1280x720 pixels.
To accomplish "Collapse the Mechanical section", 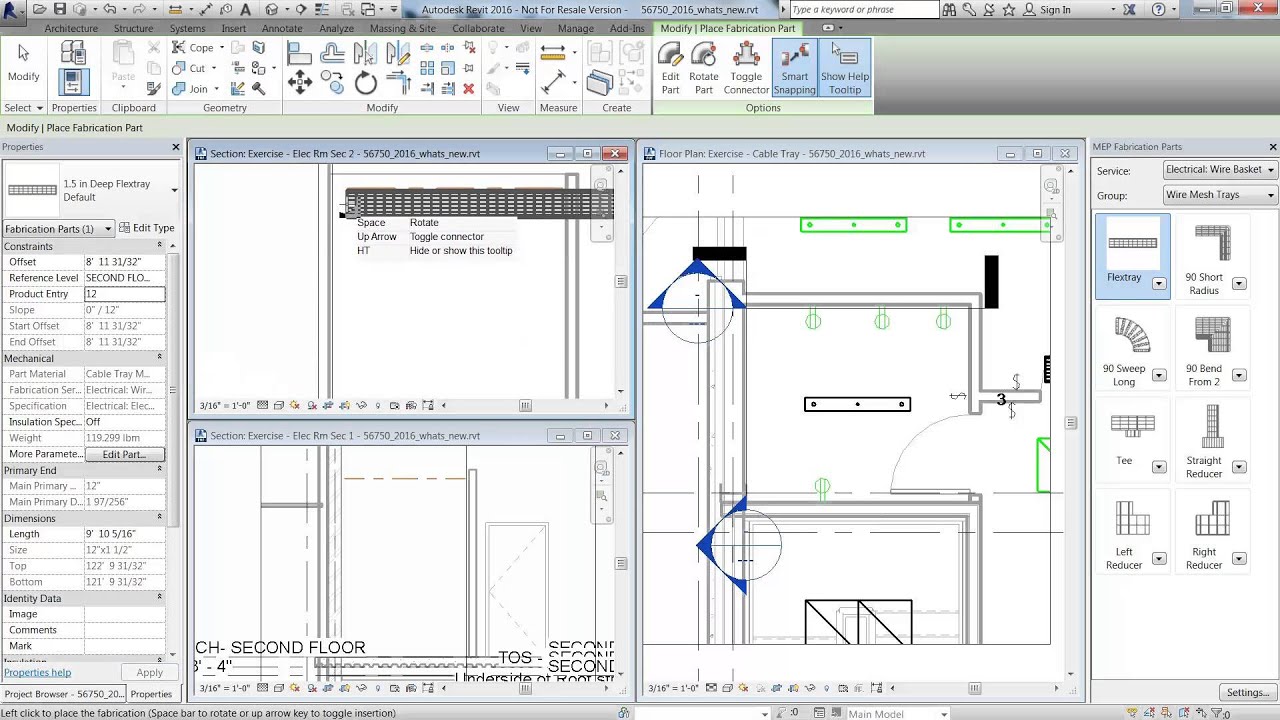I will tap(159, 358).
